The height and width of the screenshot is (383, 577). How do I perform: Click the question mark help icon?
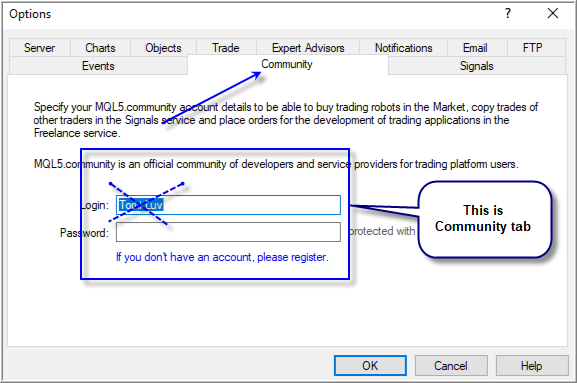508,14
